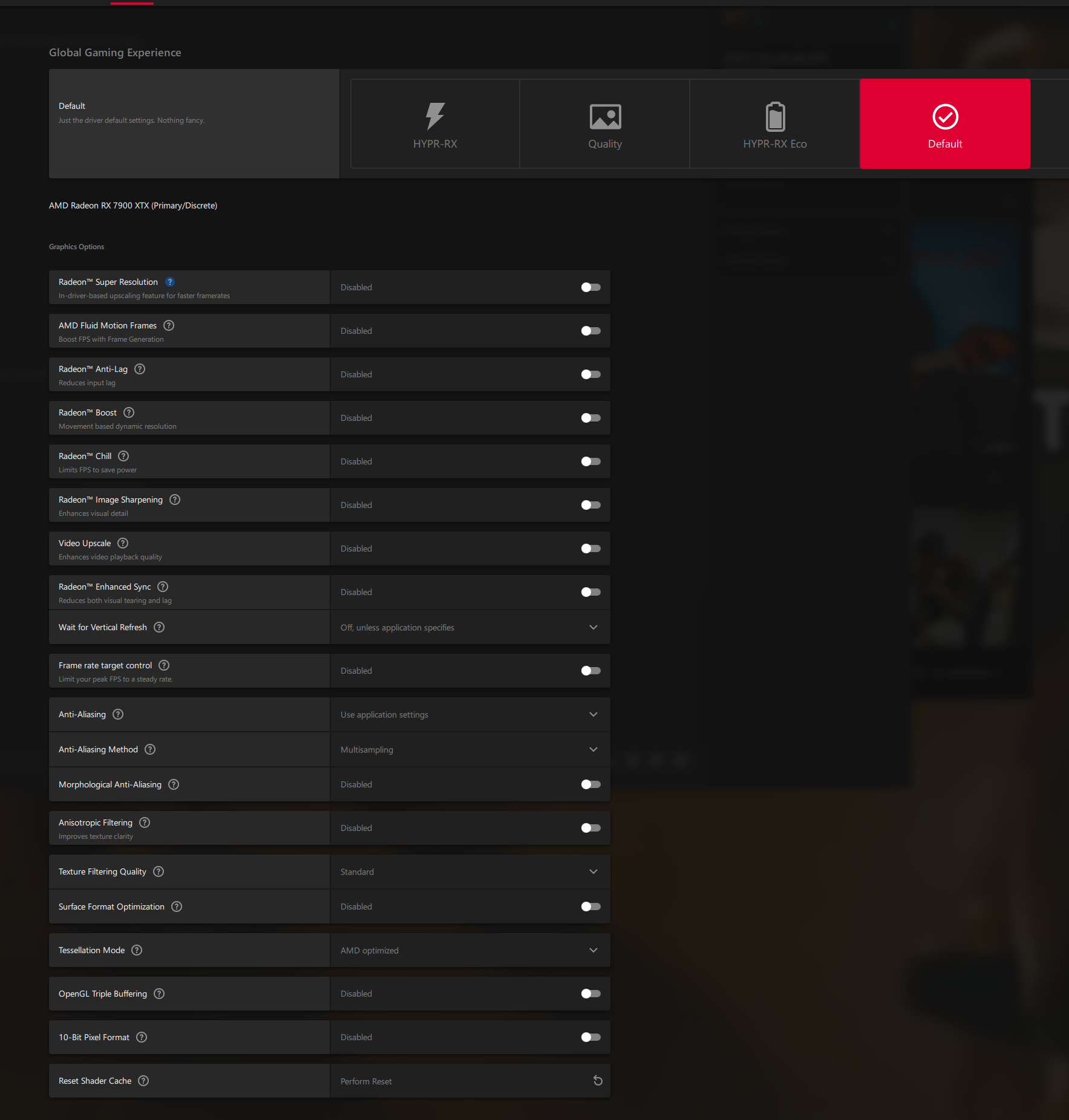Enable Frame rate target control switch
1069x1120 pixels.
590,671
